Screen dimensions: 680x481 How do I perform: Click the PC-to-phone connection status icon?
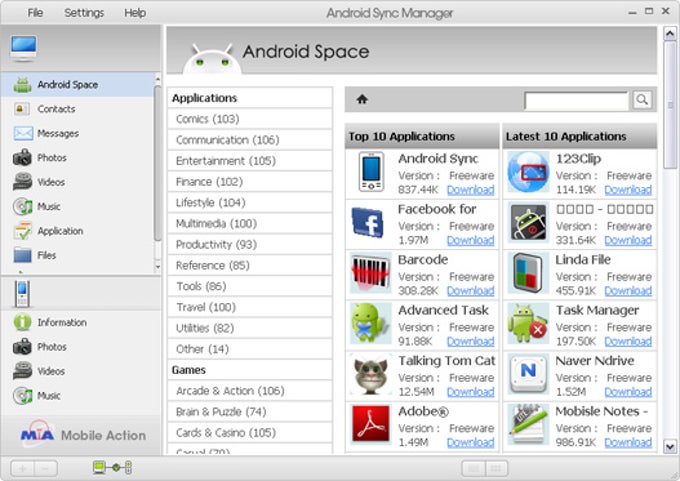[112, 467]
